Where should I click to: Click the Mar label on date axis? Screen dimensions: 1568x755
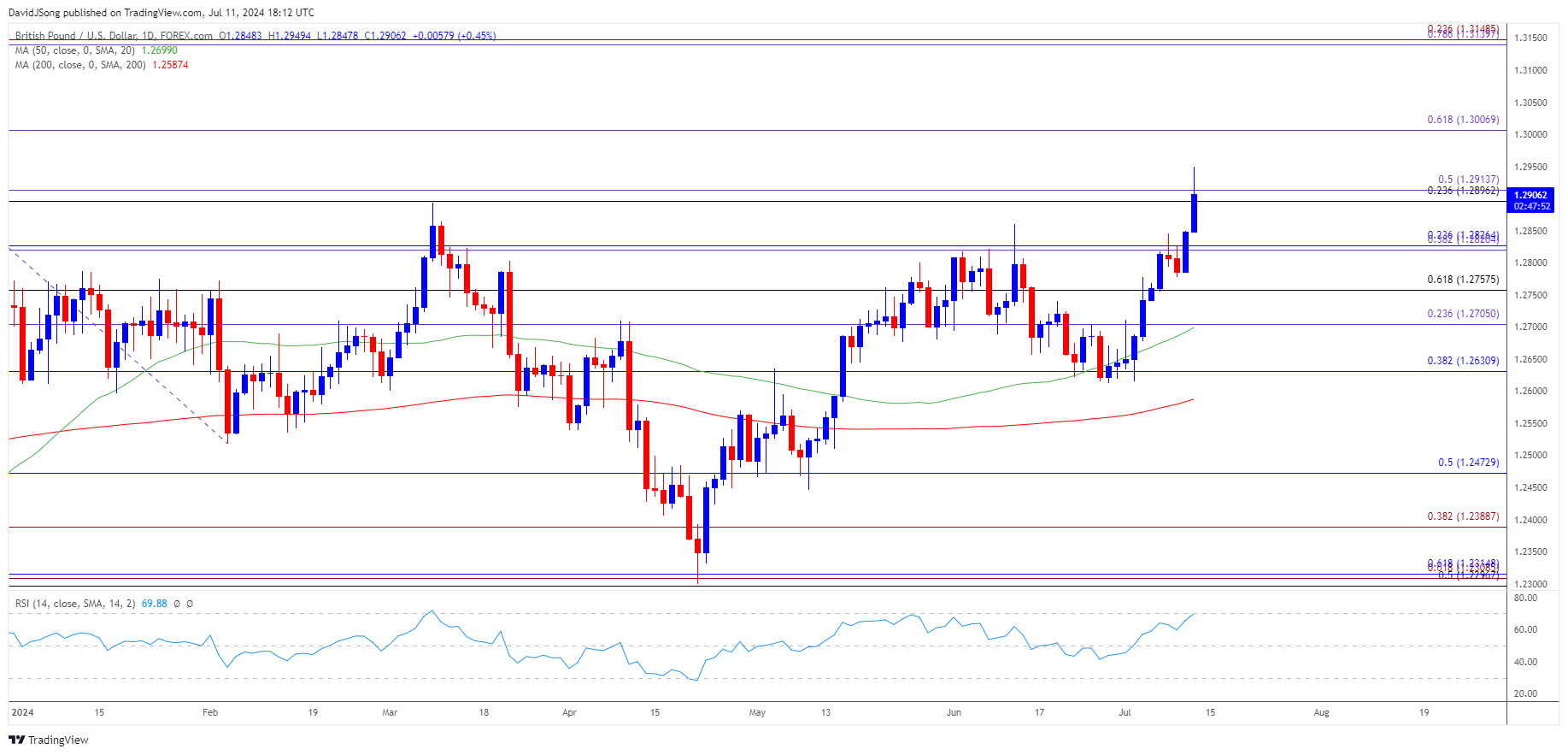tap(390, 712)
